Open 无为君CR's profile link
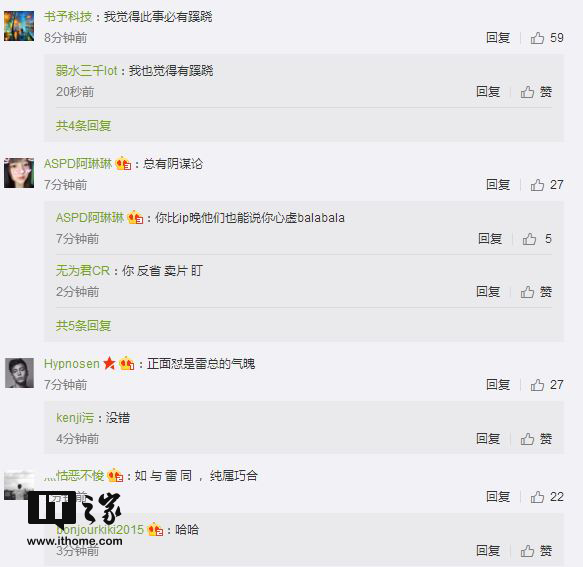The height and width of the screenshot is (567, 583). click(x=83, y=270)
